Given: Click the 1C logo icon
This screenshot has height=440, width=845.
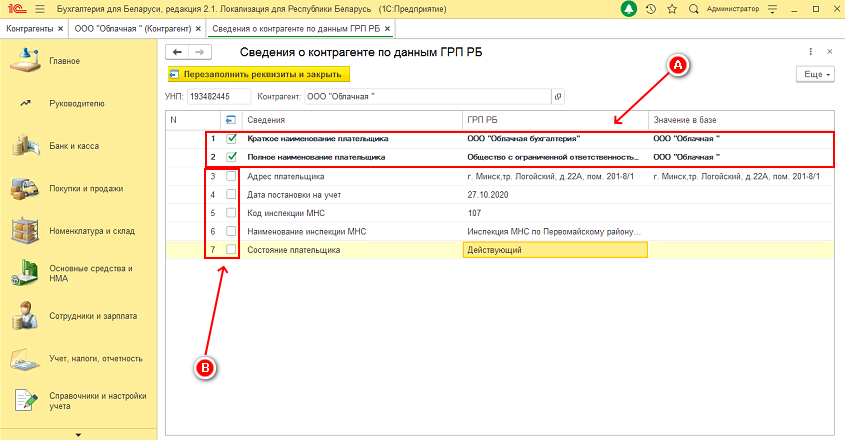Looking at the screenshot, I should [x=17, y=9].
